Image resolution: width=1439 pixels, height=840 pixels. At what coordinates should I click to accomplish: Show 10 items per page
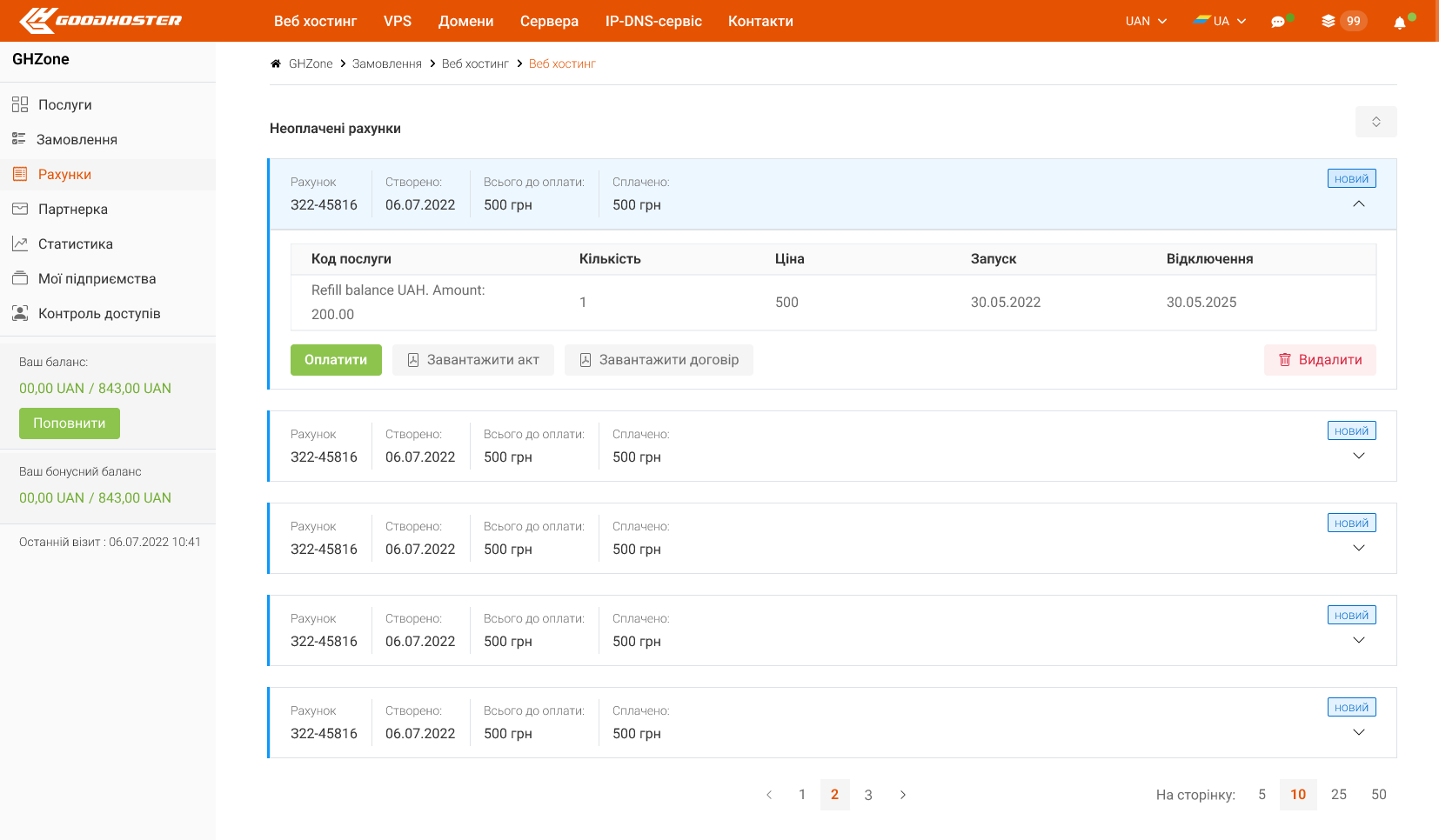coord(1298,795)
